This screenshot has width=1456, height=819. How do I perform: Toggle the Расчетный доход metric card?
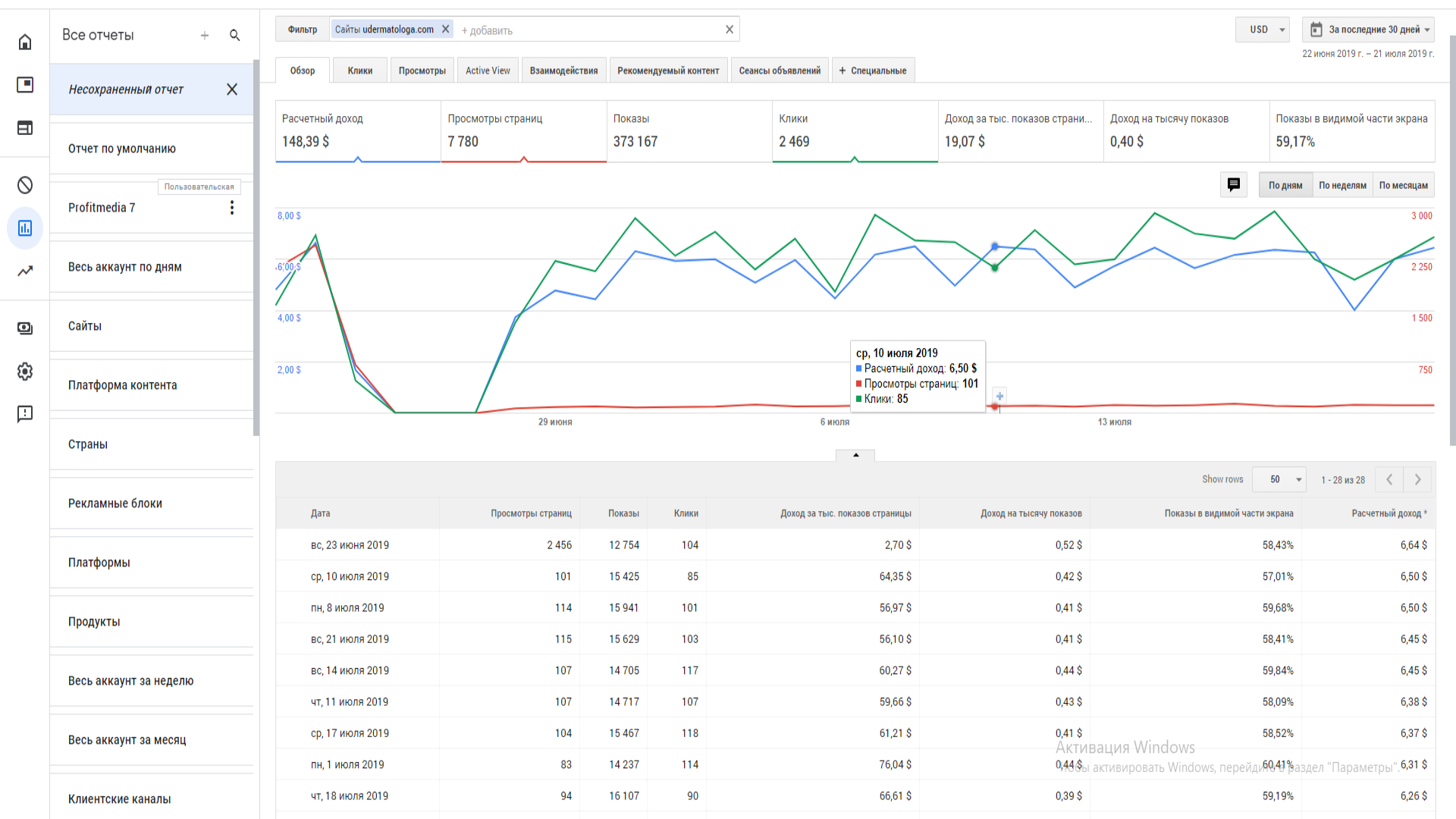point(357,131)
